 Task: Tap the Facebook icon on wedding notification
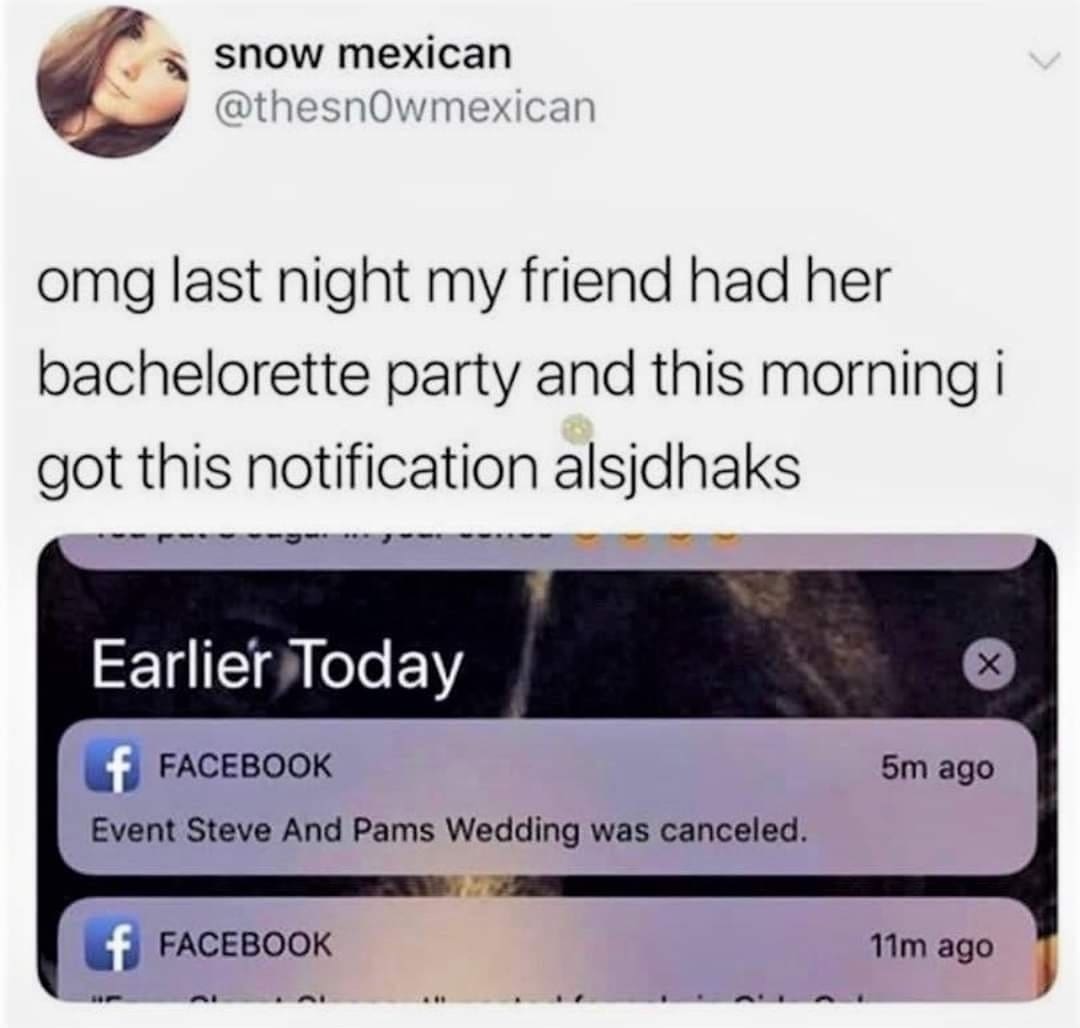pyautogui.click(x=113, y=766)
